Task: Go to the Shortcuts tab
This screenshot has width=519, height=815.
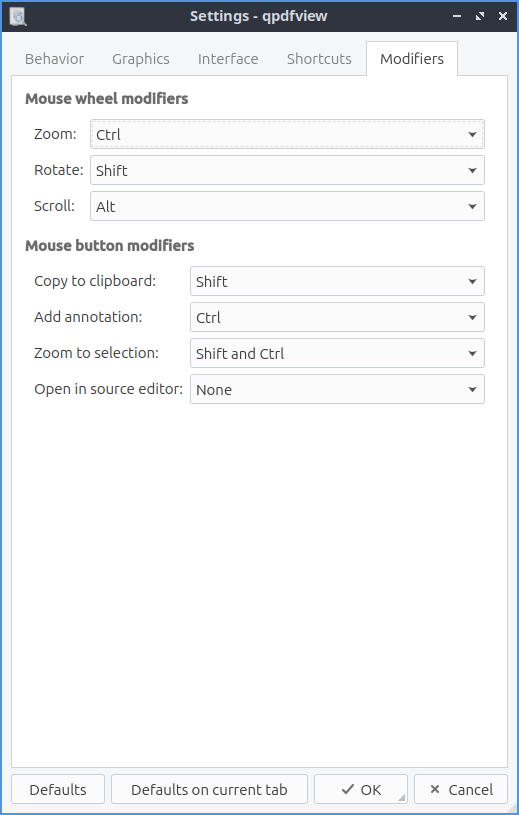Action: click(x=319, y=59)
